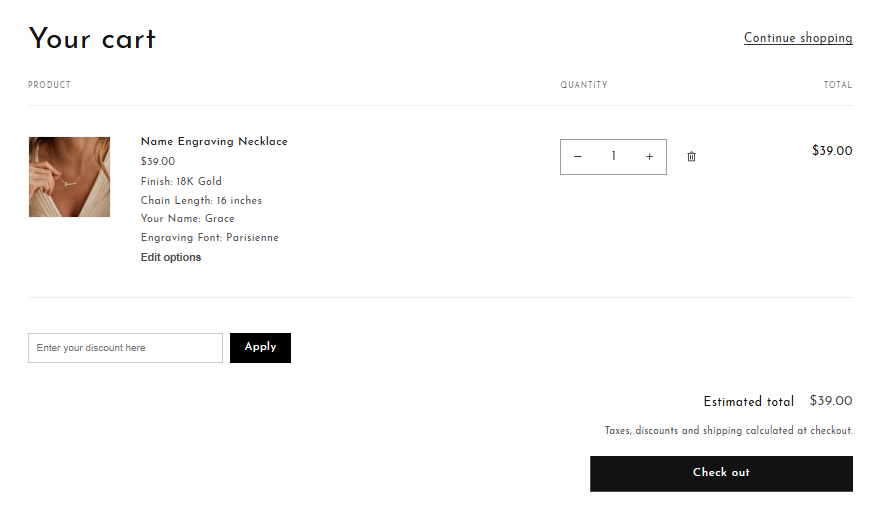Click the Product column header
The width and height of the screenshot is (871, 508).
50,85
